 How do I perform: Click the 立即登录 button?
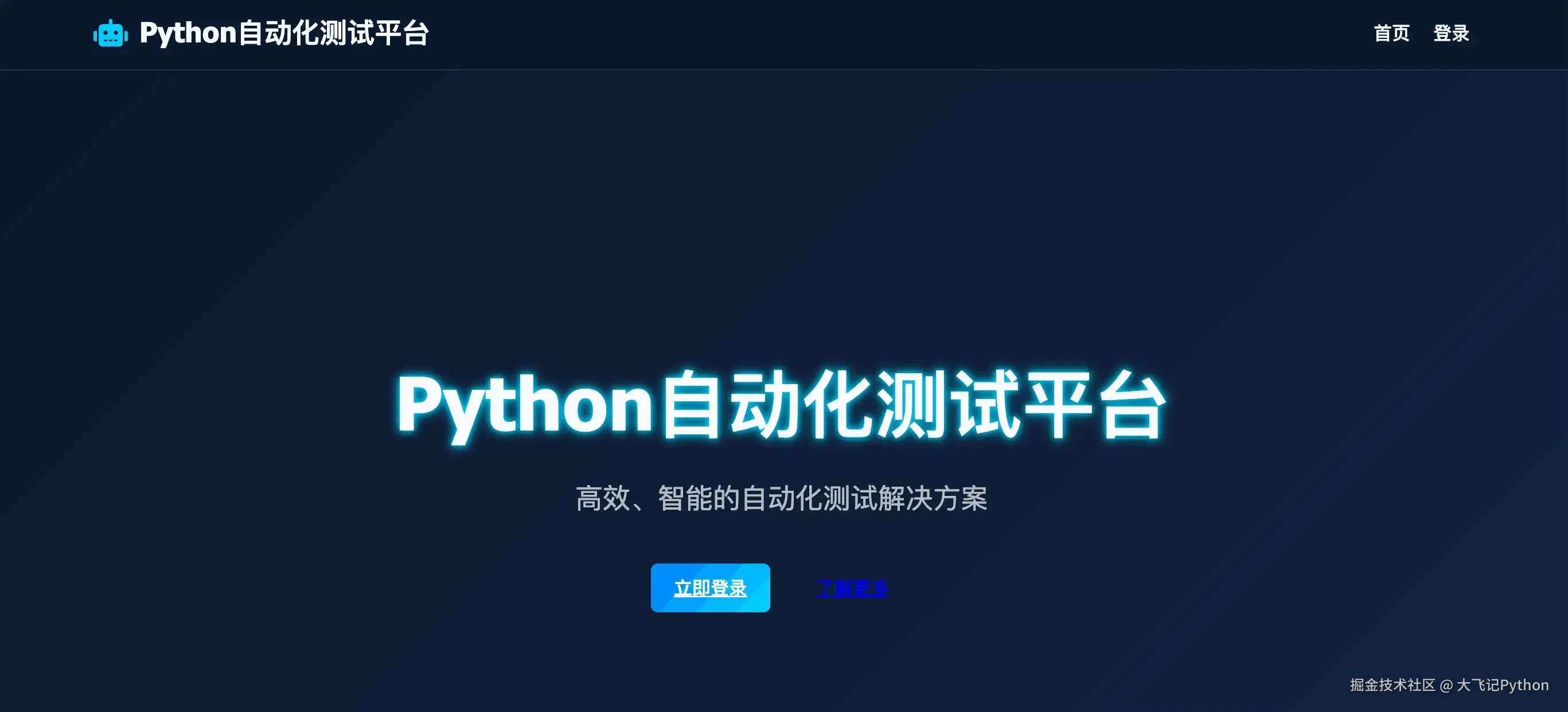711,587
